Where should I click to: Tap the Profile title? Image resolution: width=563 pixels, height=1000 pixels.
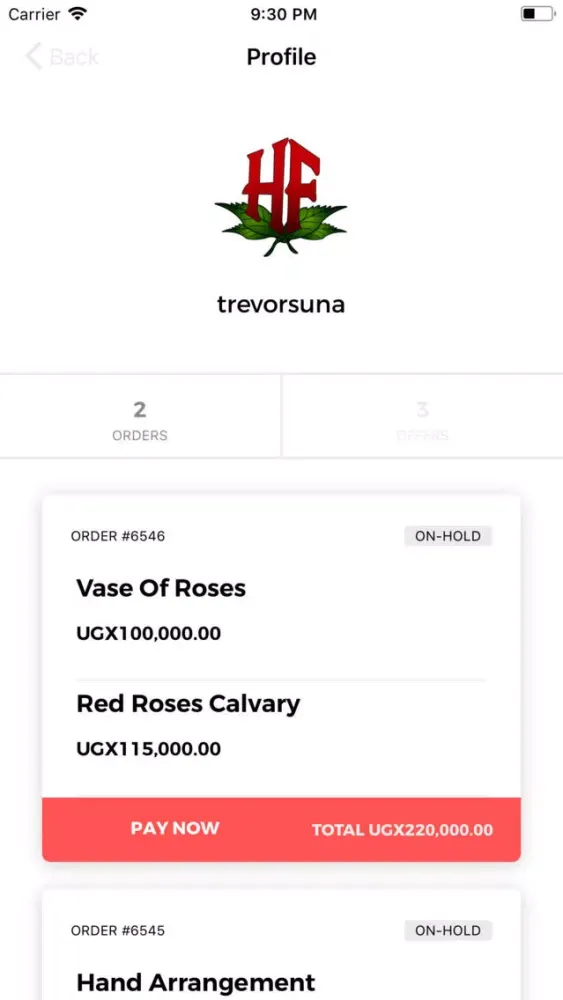281,57
